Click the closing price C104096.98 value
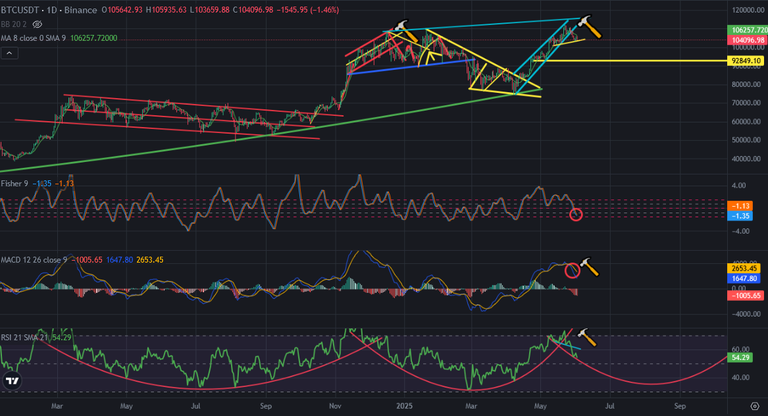768x416 pixels. (x=253, y=10)
